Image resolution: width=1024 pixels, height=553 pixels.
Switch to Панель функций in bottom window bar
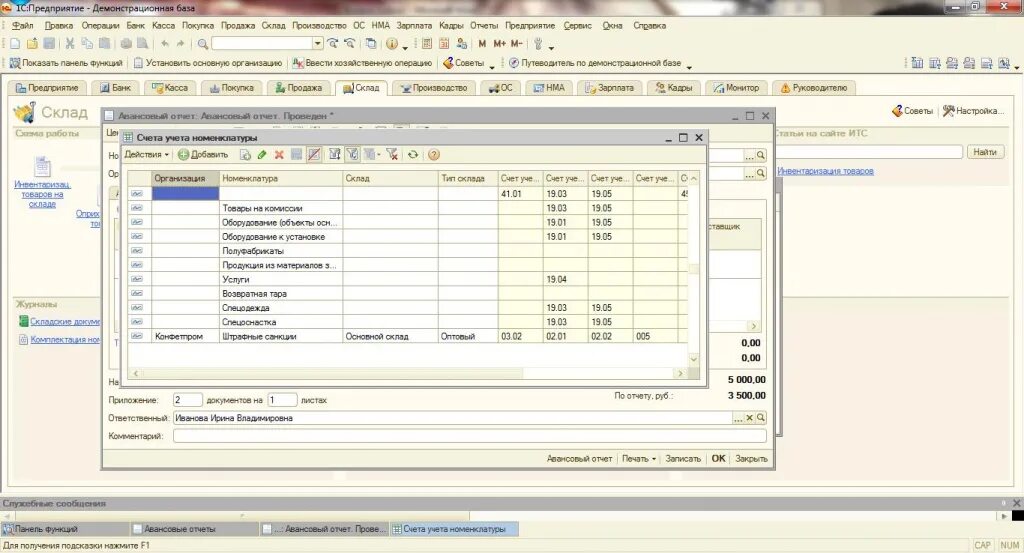[64, 529]
